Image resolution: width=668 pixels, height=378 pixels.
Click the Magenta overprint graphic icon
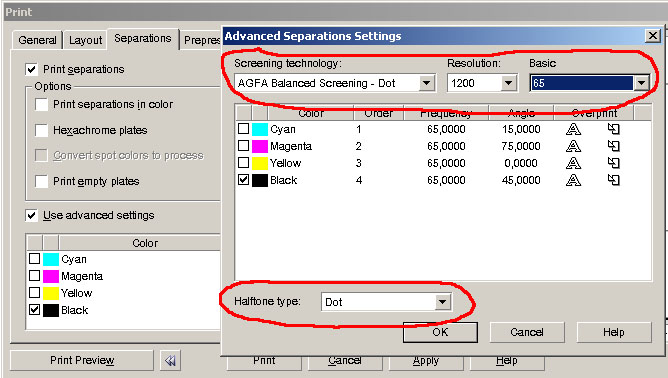(x=613, y=146)
